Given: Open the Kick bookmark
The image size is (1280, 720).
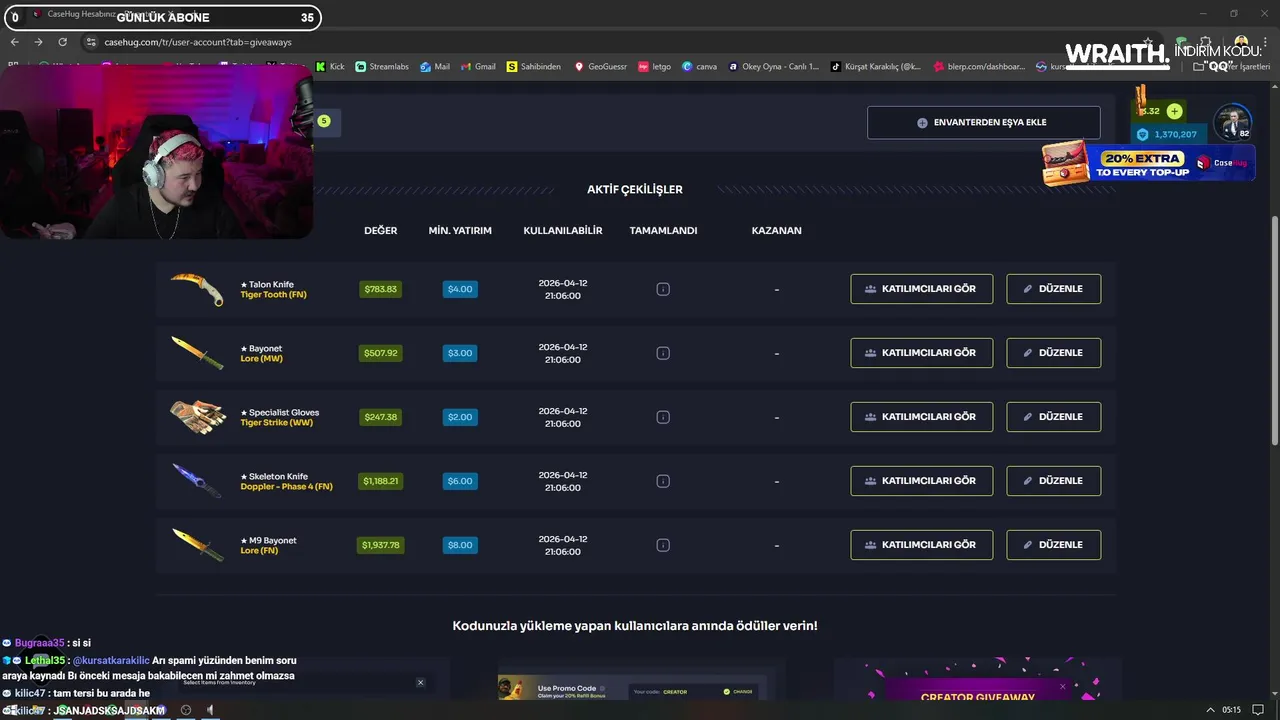Looking at the screenshot, I should (330, 66).
